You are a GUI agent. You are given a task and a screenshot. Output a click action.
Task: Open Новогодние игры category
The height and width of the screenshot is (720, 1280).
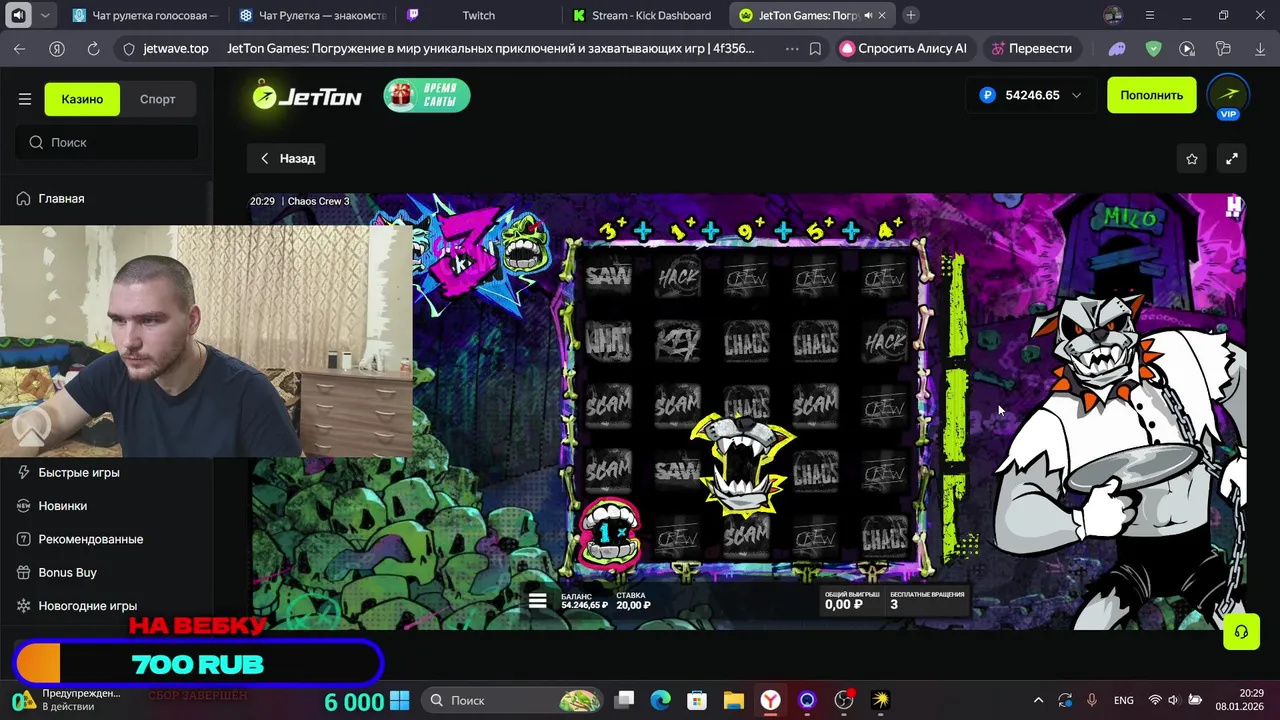click(x=87, y=606)
